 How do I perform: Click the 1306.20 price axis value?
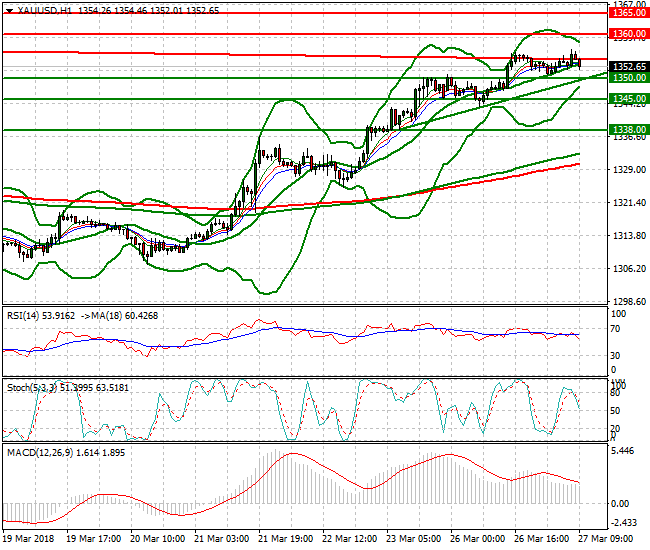(629, 269)
